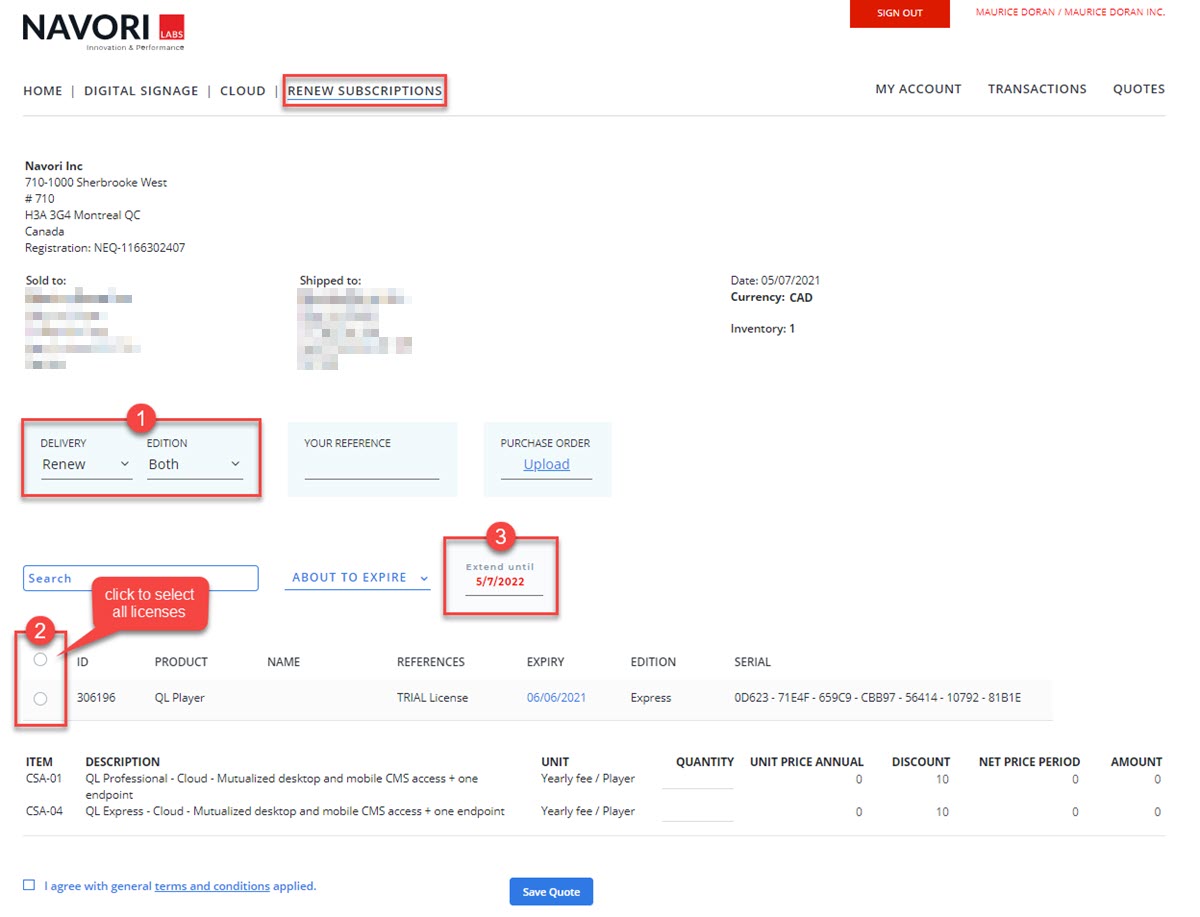Click the Express edition cell
The height and width of the screenshot is (917, 1200).
[x=651, y=698]
